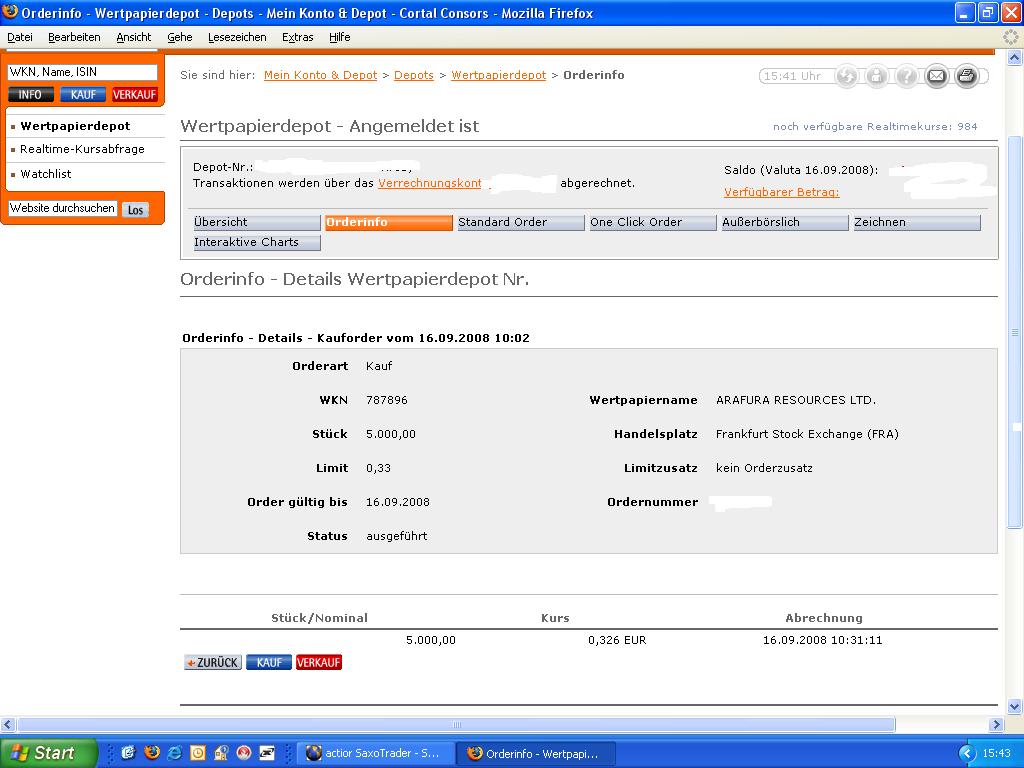Click the Website durchsuchen search field
This screenshot has width=1024, height=768.
click(x=62, y=208)
